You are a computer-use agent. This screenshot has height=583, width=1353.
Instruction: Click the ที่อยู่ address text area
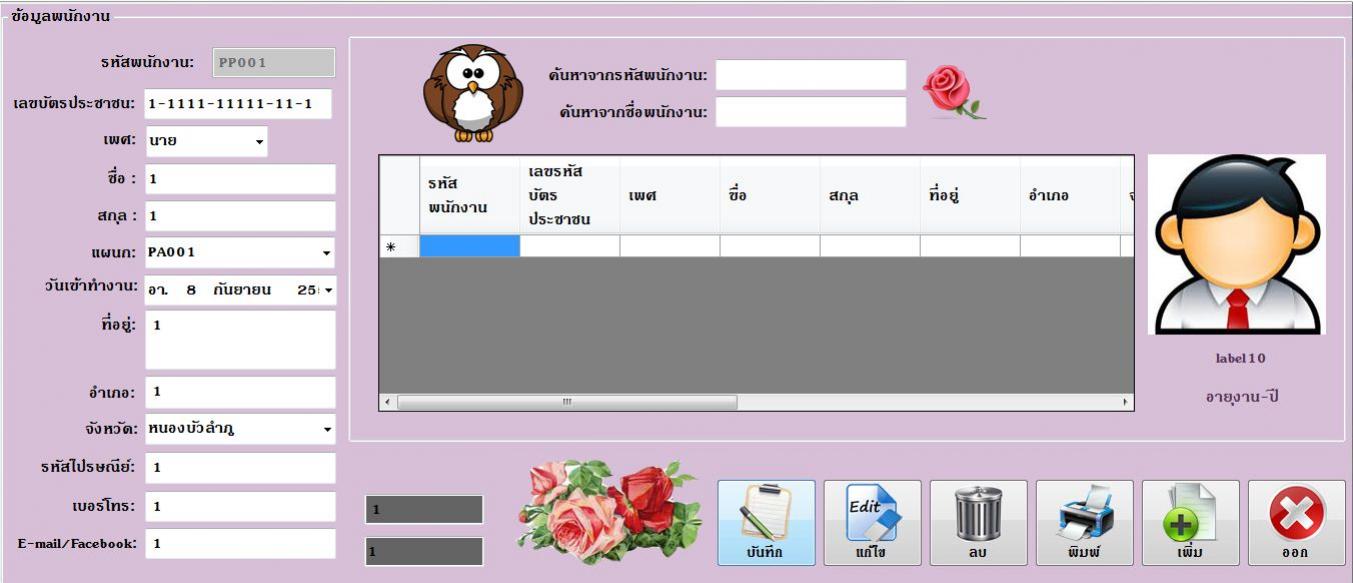(240, 340)
